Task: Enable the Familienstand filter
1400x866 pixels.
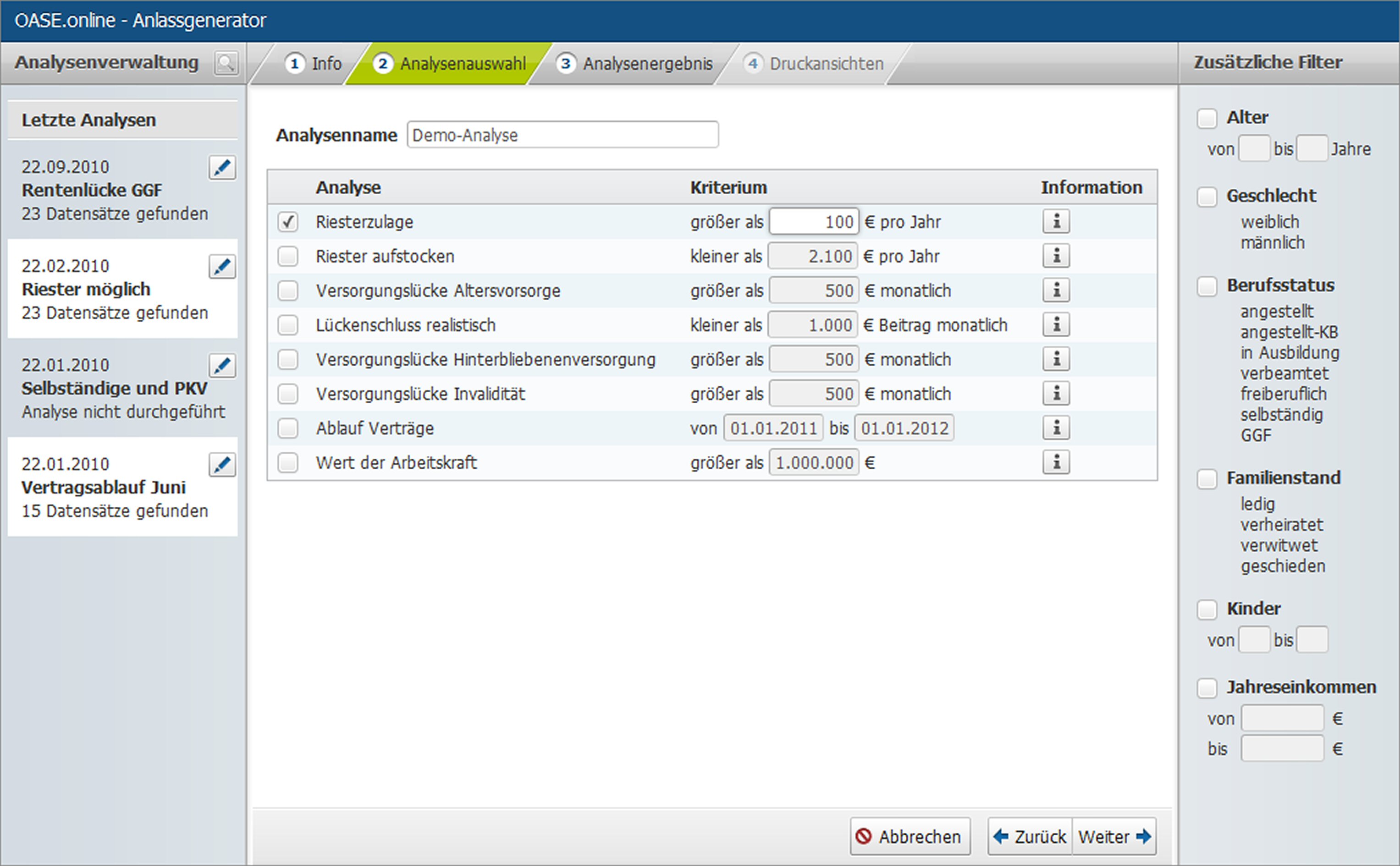Action: coord(1207,479)
